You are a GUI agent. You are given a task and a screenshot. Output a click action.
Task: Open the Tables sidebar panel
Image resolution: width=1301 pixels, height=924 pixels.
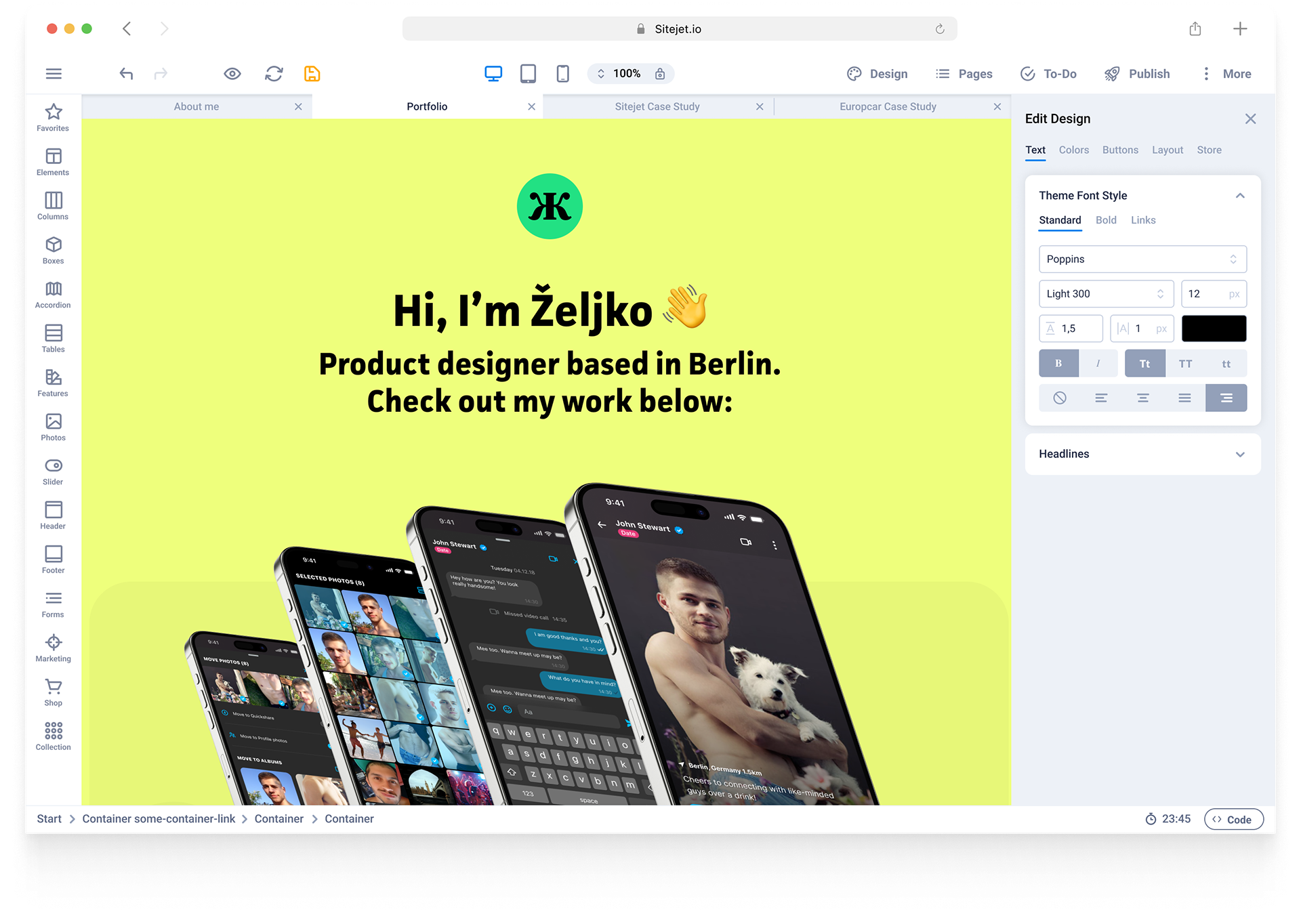click(x=53, y=339)
